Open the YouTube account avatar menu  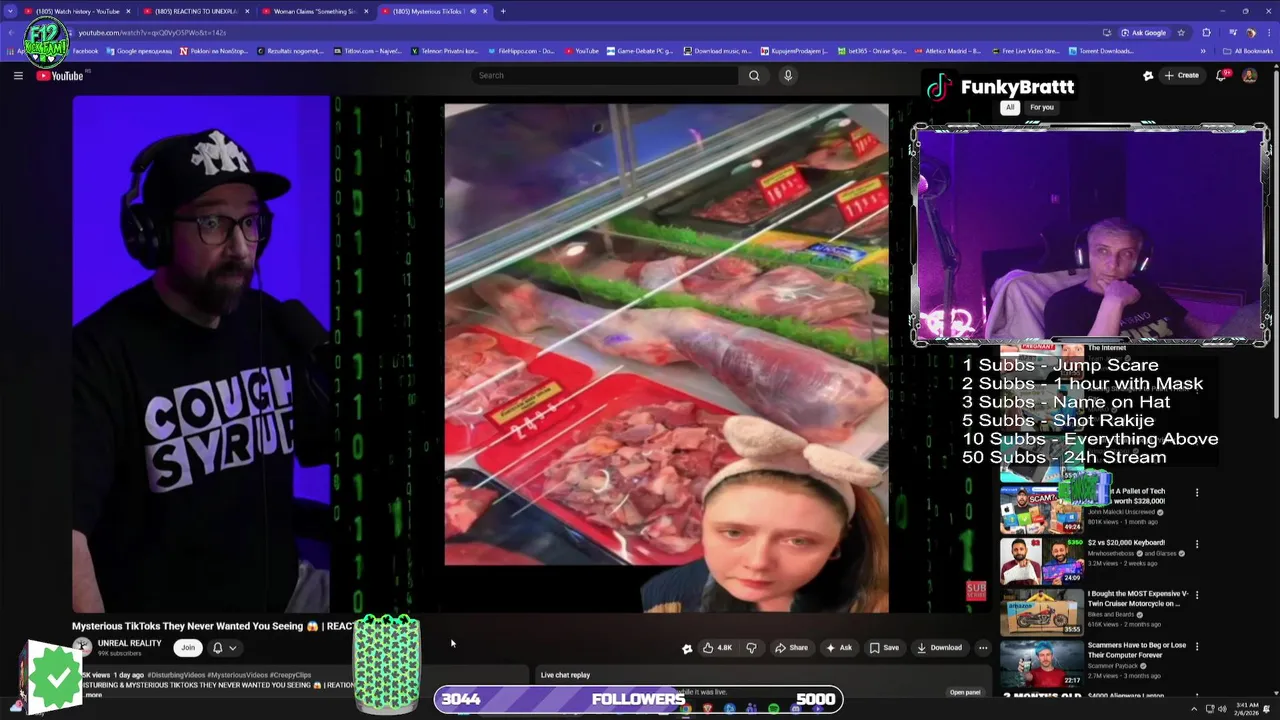coord(1249,75)
